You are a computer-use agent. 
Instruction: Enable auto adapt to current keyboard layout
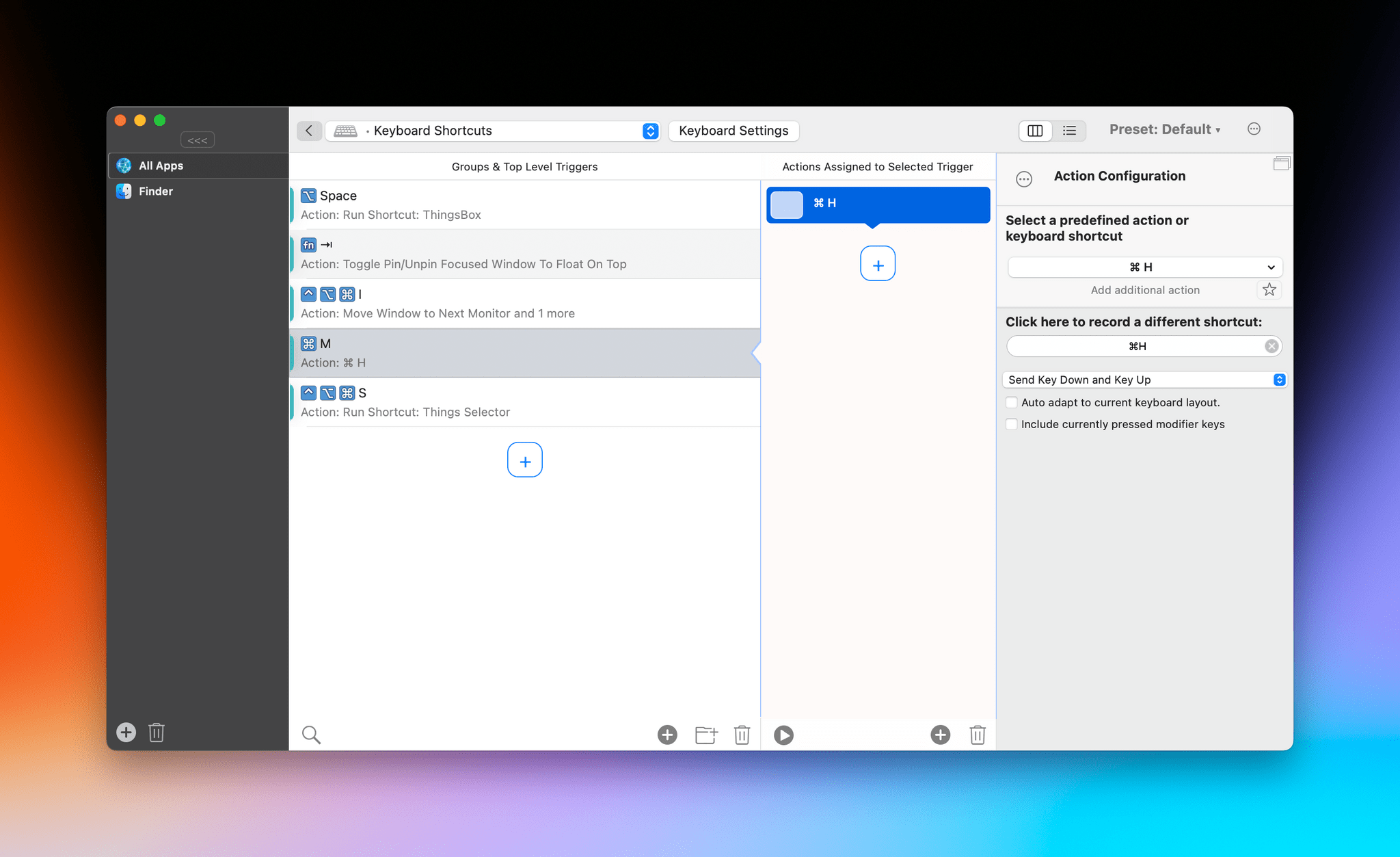[1012, 402]
